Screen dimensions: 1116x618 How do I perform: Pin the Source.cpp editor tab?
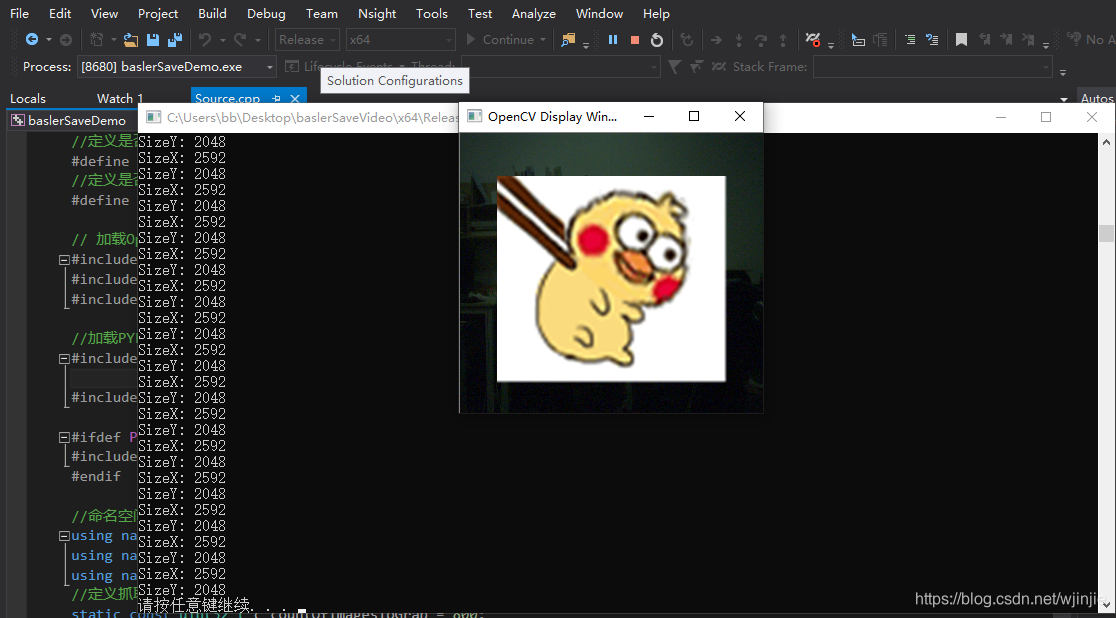click(x=279, y=99)
